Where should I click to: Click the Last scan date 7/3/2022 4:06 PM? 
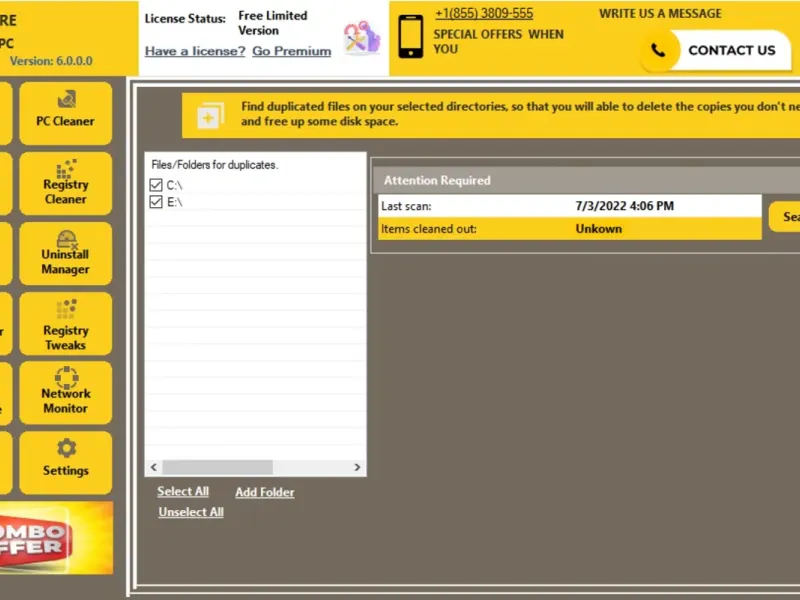pyautogui.click(x=624, y=206)
